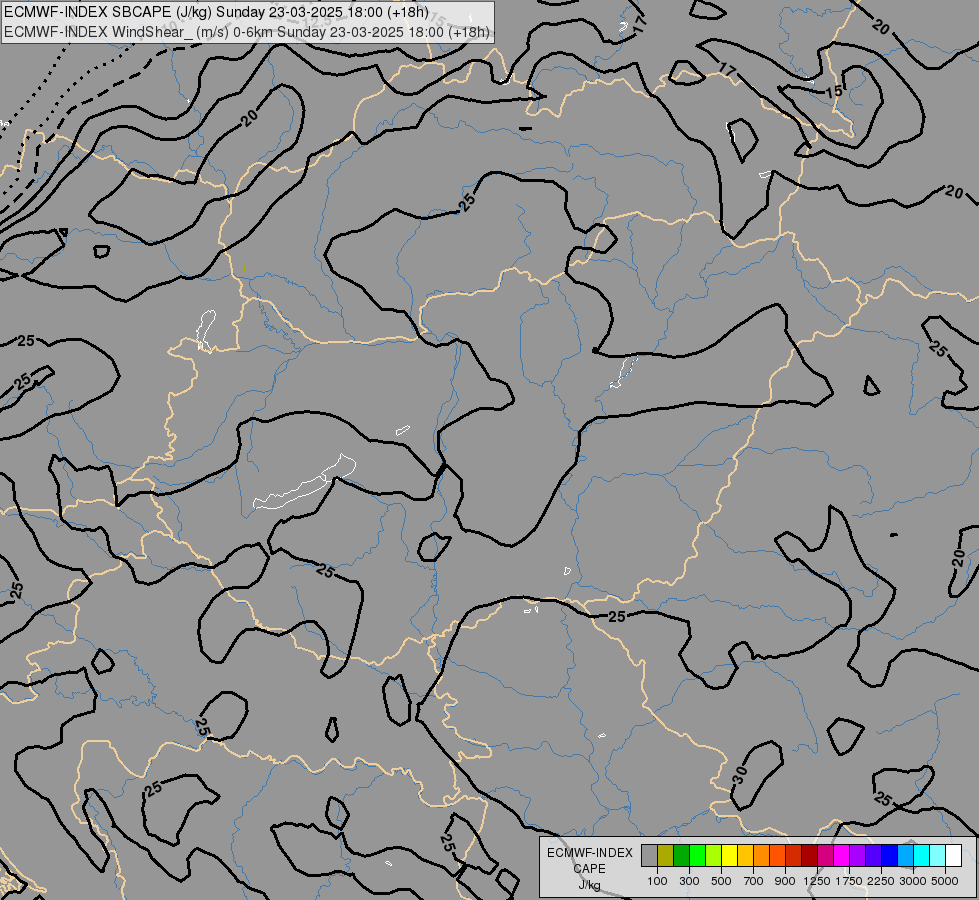
Task: Select the purple swatch after the 1750 tick
Action: coord(857,855)
